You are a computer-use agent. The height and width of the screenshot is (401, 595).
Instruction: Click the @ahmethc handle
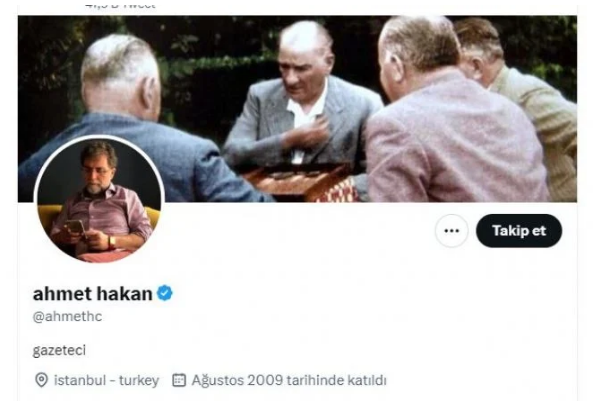[x=68, y=316]
